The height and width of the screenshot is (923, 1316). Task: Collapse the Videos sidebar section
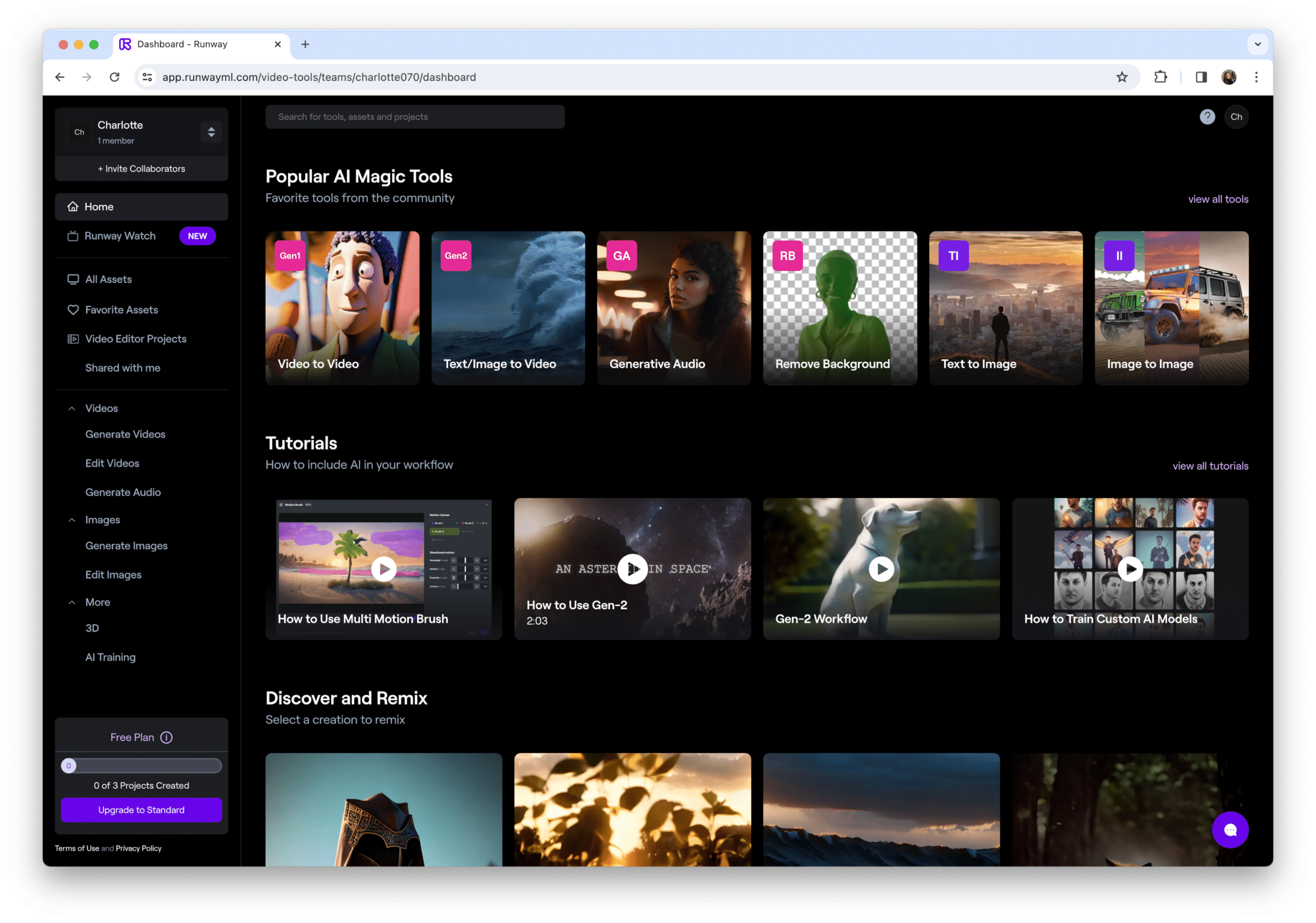(71, 408)
